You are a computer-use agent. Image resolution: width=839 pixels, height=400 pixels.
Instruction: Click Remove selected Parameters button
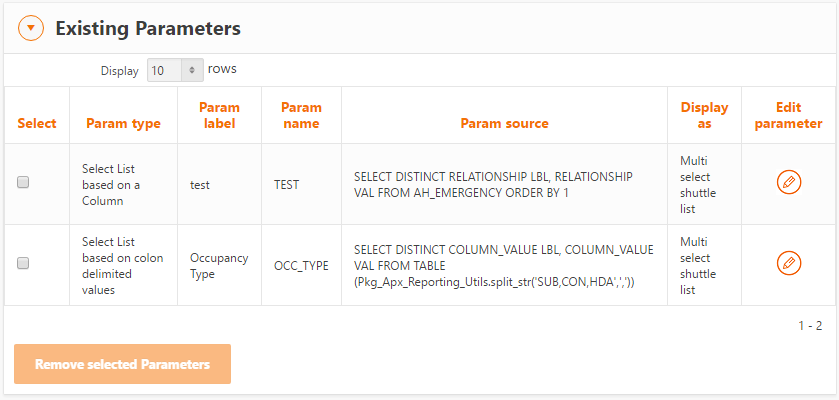(122, 364)
